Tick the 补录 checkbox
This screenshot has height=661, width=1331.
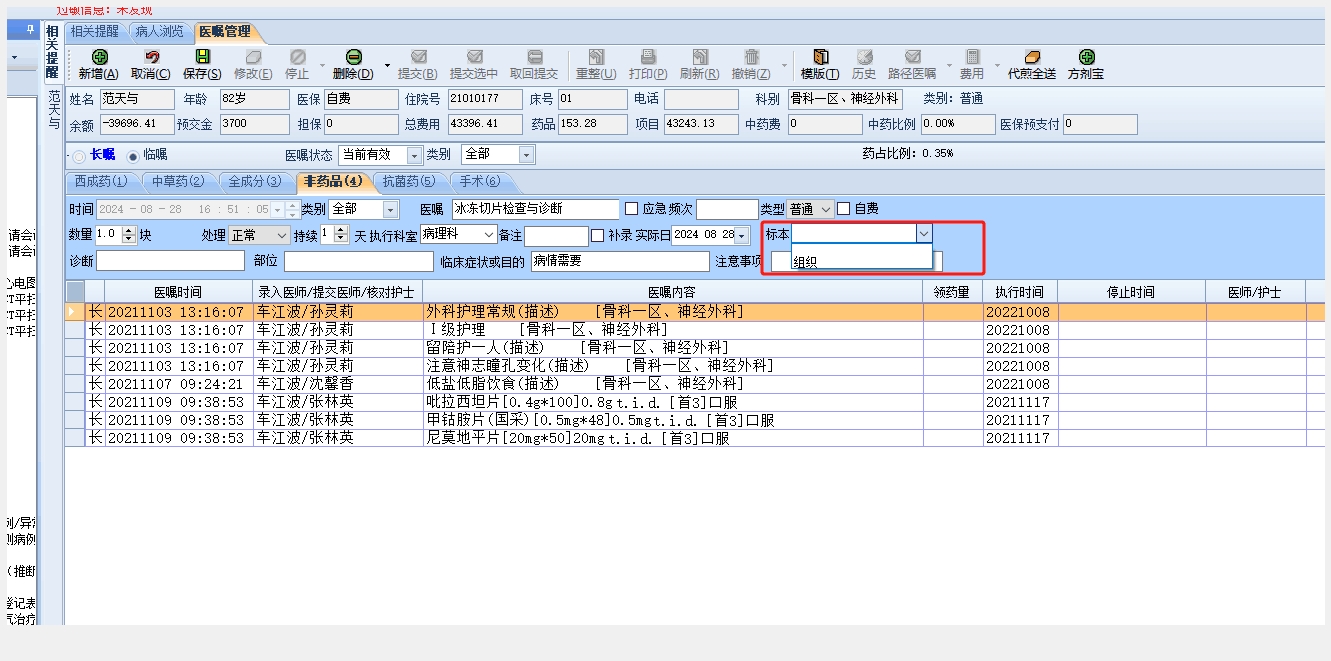(x=598, y=235)
